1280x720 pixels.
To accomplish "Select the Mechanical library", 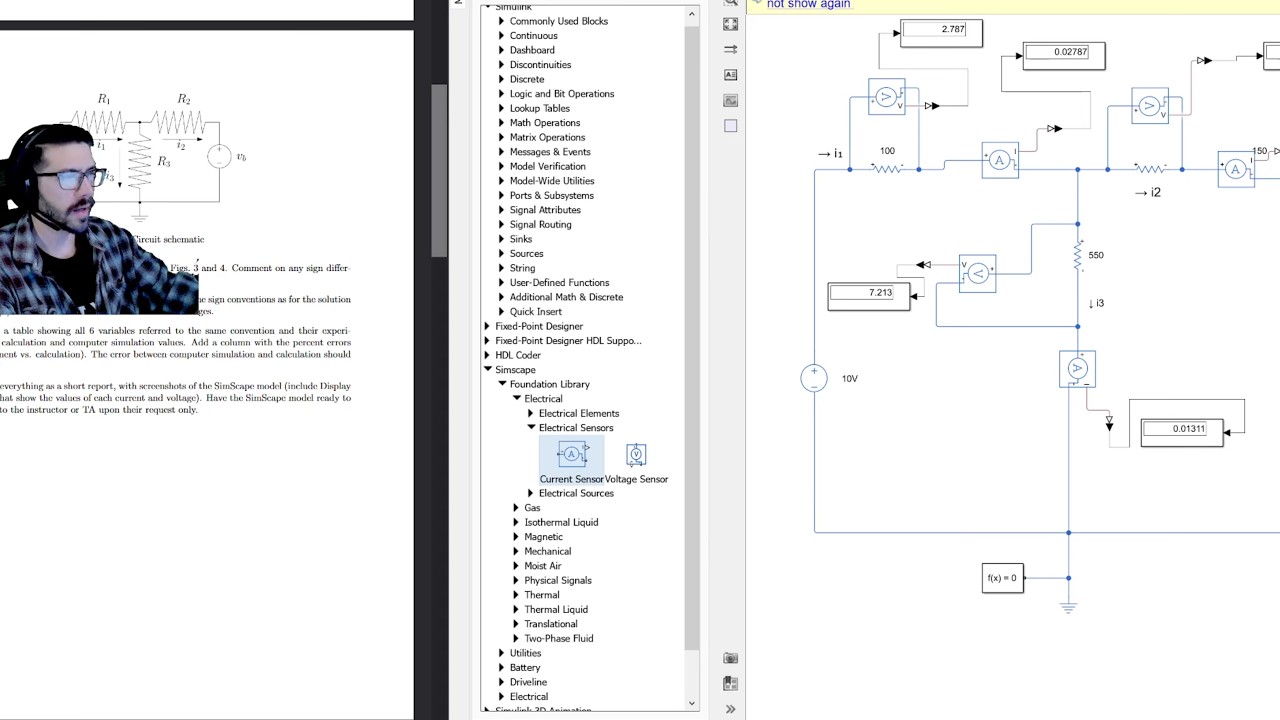I will 548,551.
